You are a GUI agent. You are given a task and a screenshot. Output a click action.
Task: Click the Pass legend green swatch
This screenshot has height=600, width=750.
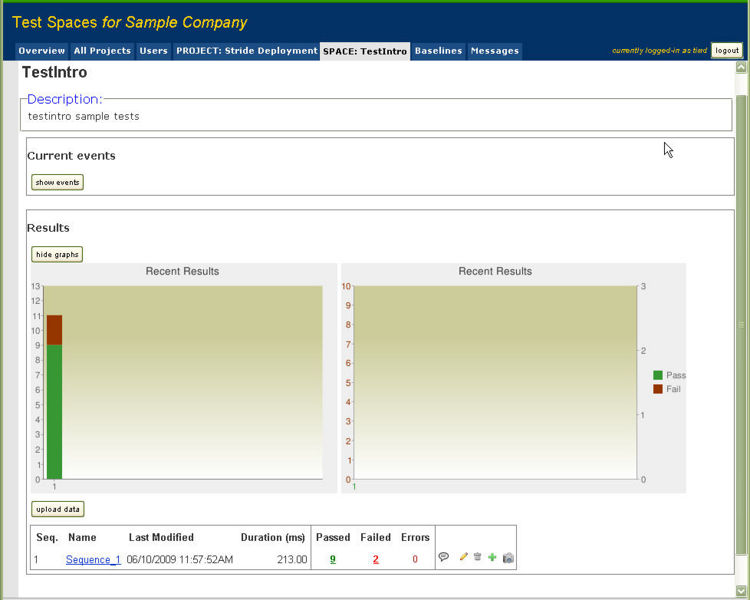(658, 375)
